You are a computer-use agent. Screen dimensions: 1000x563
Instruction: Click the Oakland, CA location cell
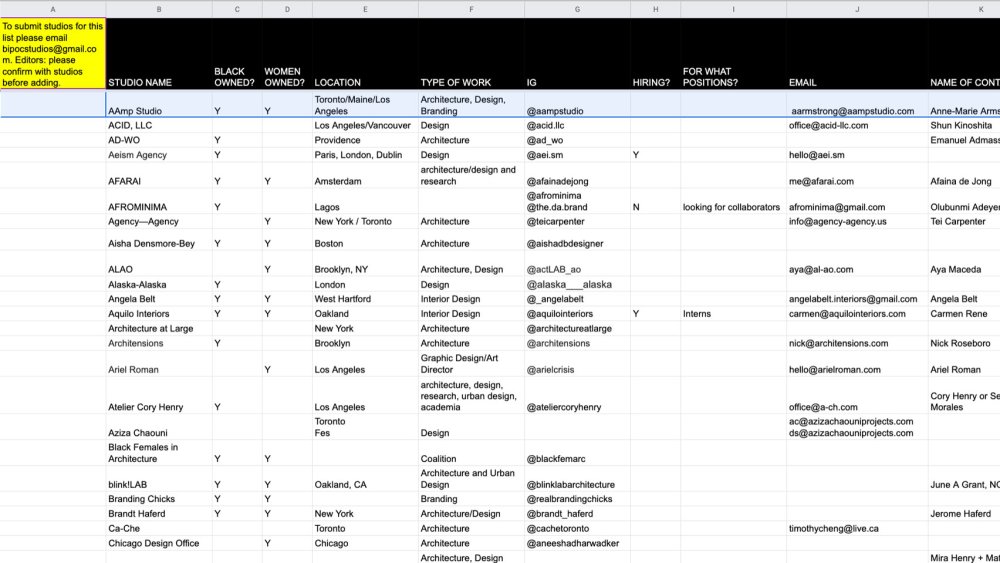[x=365, y=479]
